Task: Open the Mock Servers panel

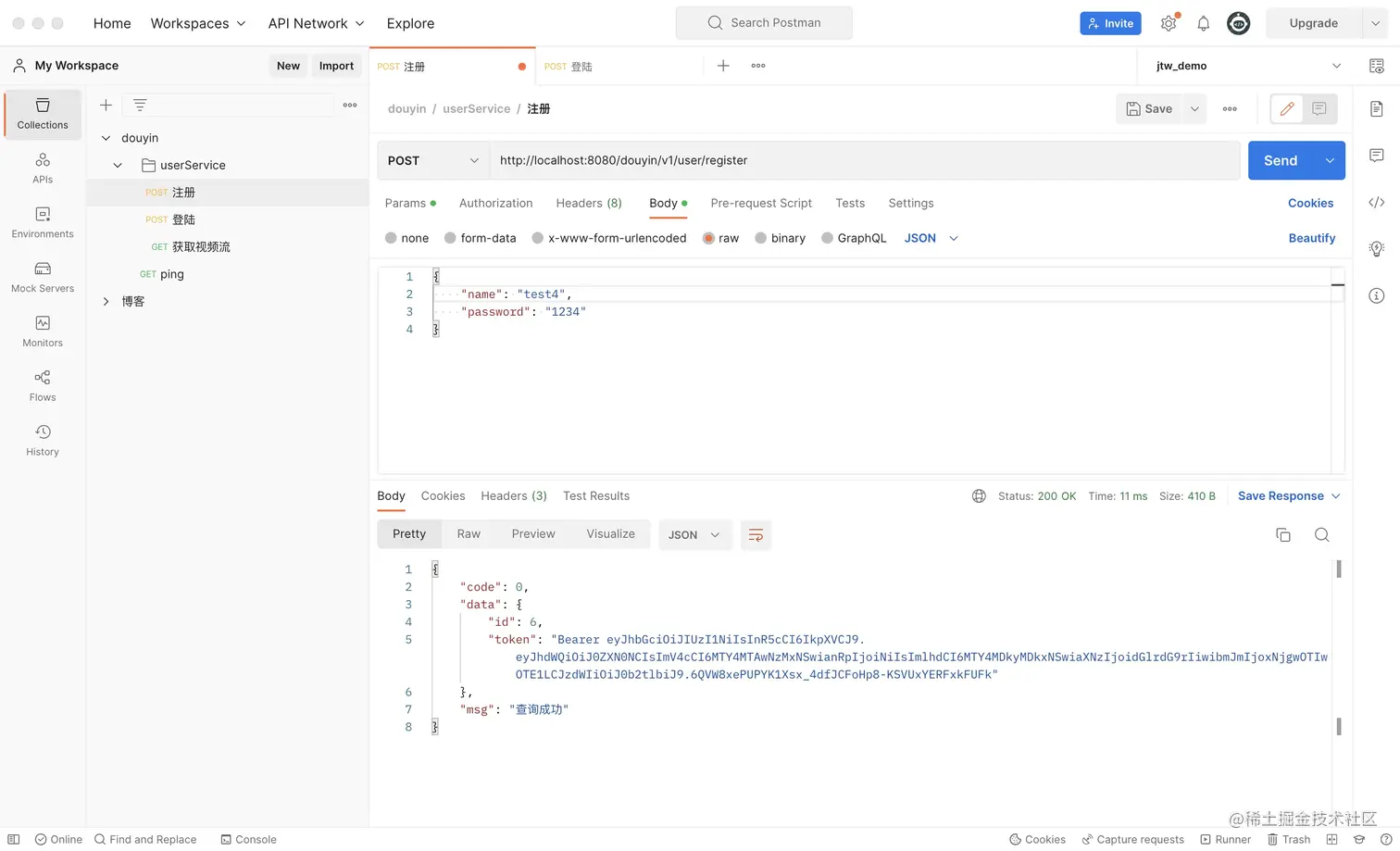Action: [43, 276]
